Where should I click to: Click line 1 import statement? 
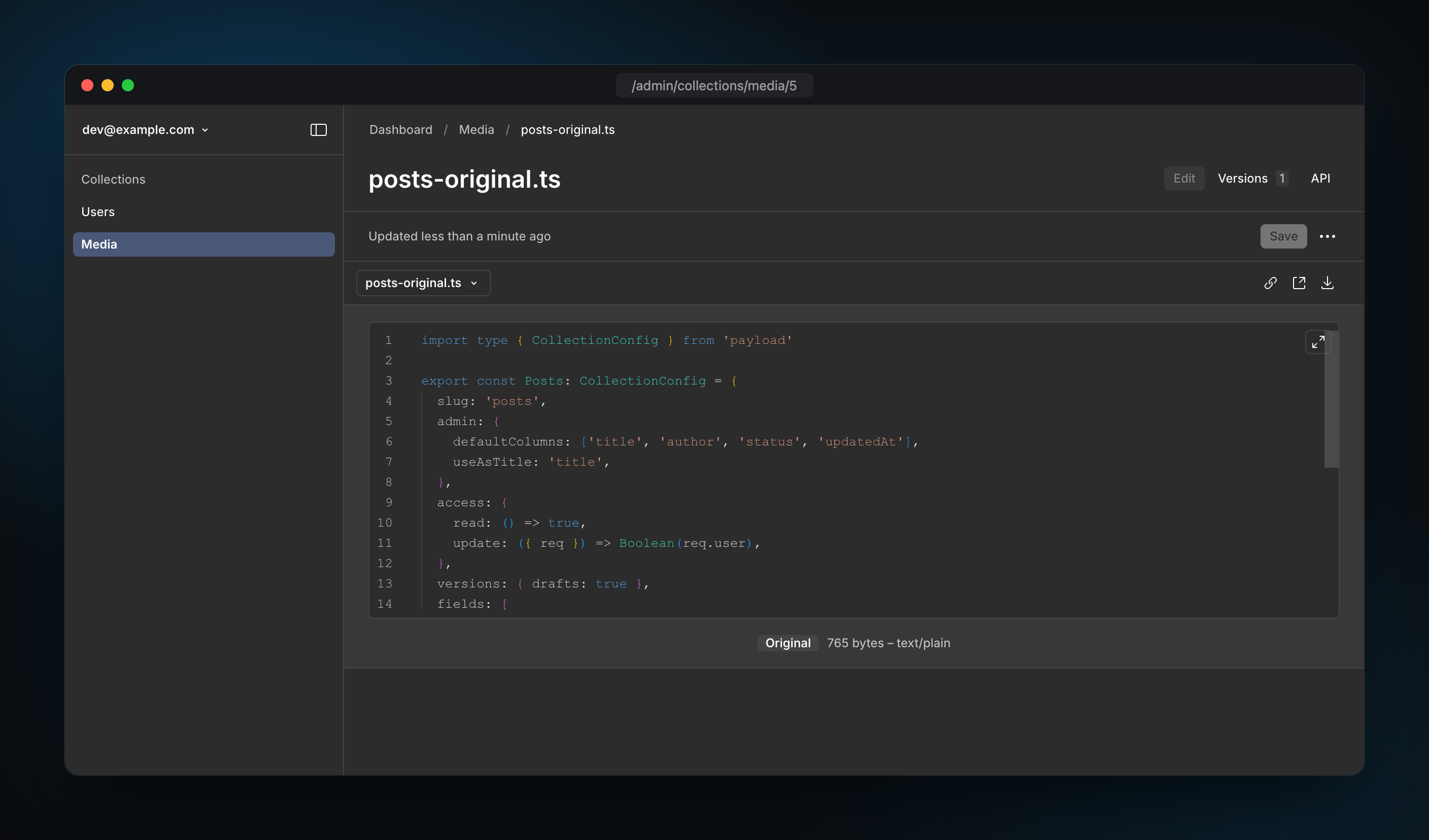[x=606, y=340]
